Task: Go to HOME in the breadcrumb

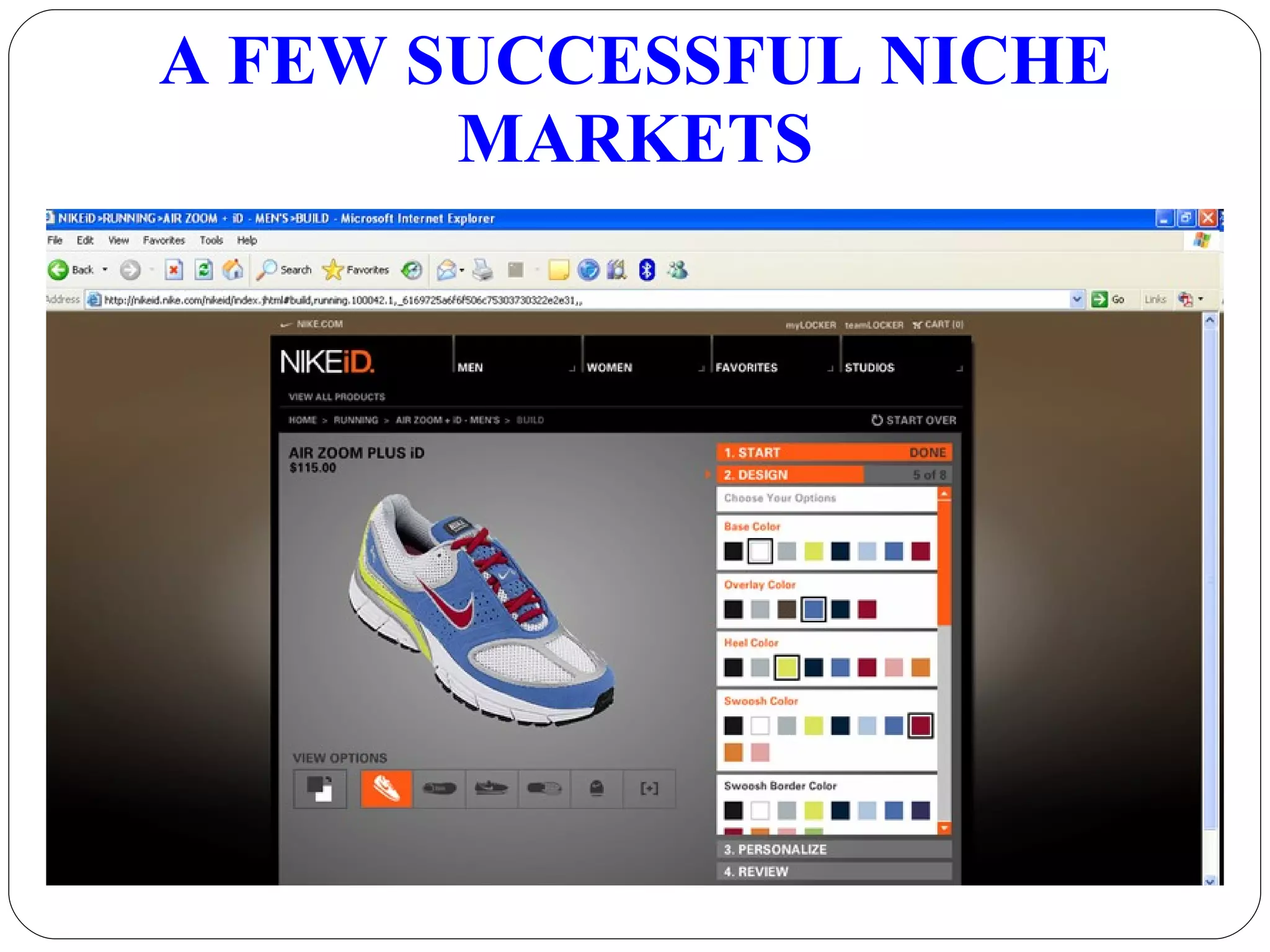Action: (303, 420)
